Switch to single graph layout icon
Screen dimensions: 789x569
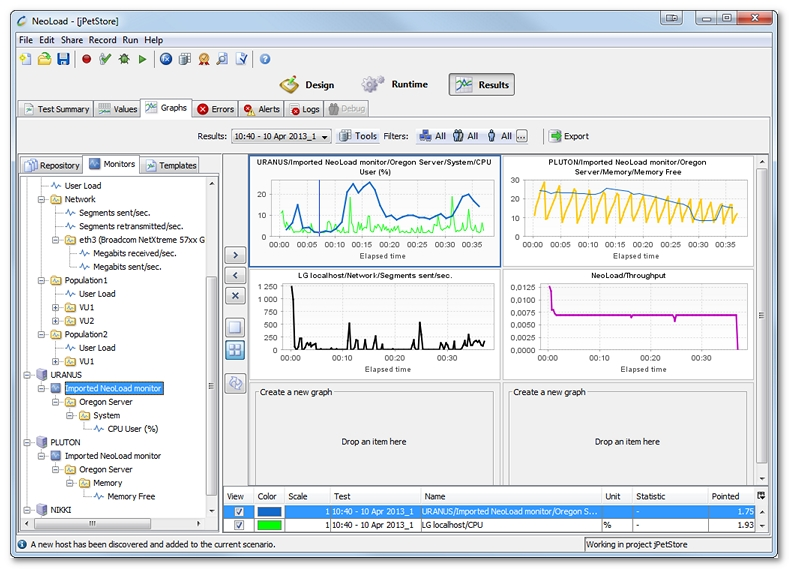(x=235, y=327)
